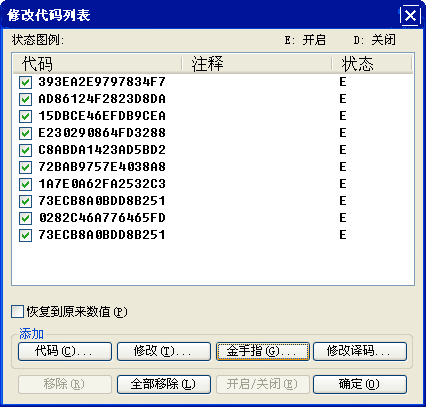The image size is (426, 407).
Task: Click 全部移除(L) to remove all
Action: [164, 384]
